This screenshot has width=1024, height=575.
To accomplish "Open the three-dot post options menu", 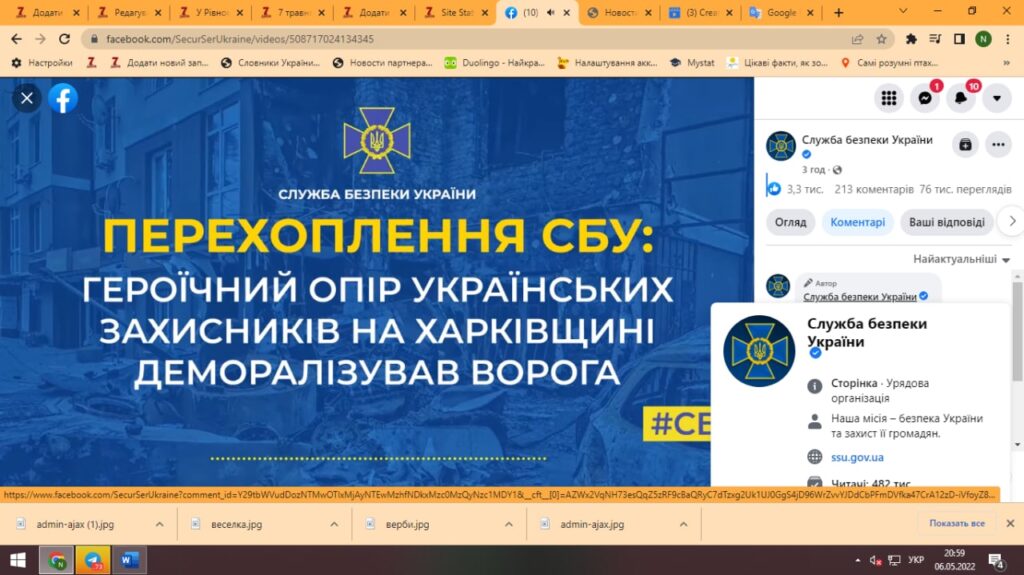I will click(x=998, y=144).
